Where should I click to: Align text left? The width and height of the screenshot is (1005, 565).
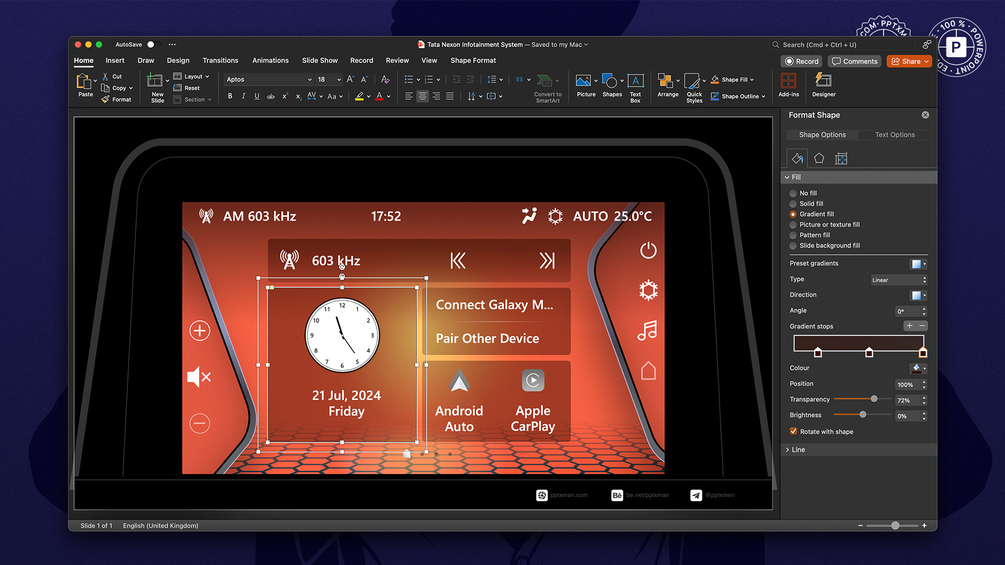click(408, 96)
